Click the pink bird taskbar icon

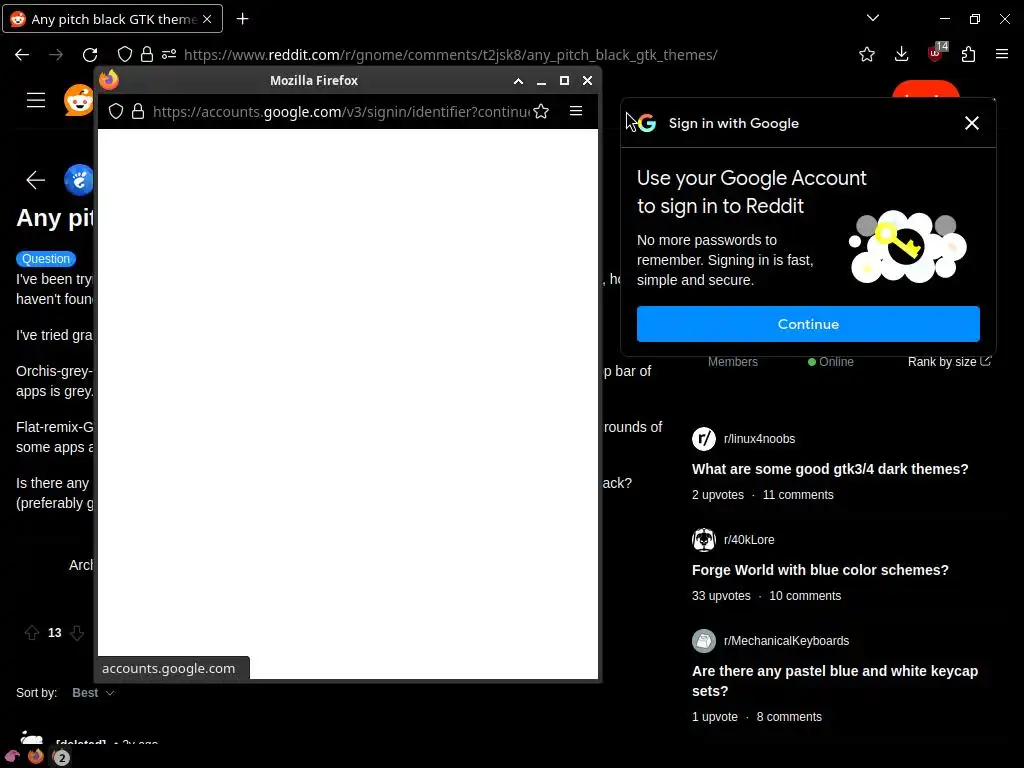point(12,757)
